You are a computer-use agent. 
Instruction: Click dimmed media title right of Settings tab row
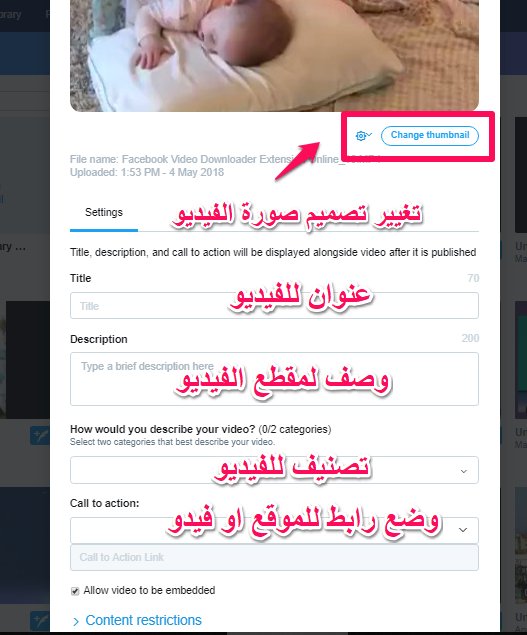tap(521, 246)
